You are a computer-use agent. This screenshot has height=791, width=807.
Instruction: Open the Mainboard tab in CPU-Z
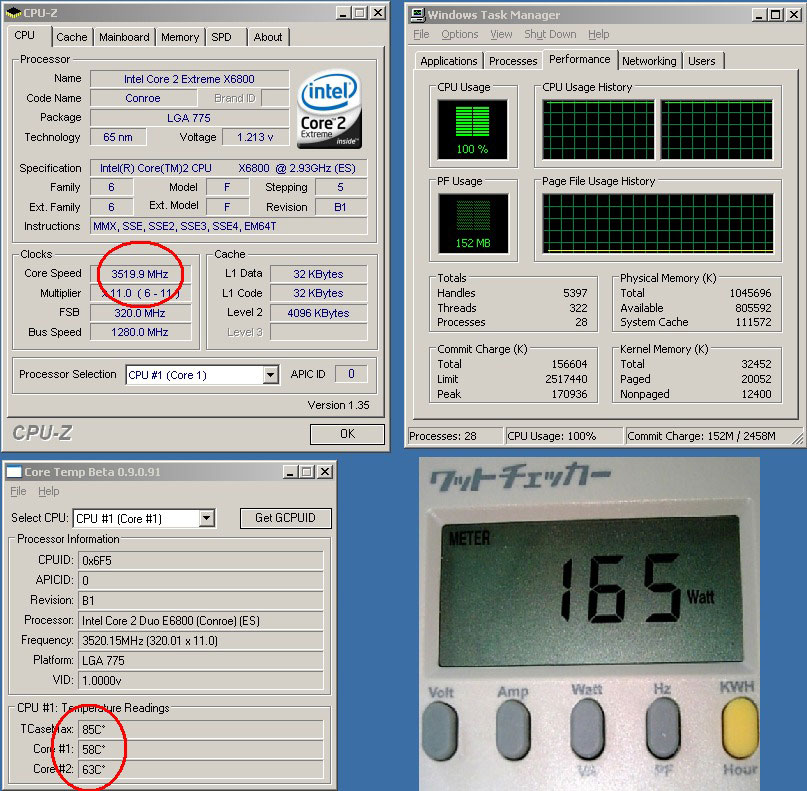124,37
